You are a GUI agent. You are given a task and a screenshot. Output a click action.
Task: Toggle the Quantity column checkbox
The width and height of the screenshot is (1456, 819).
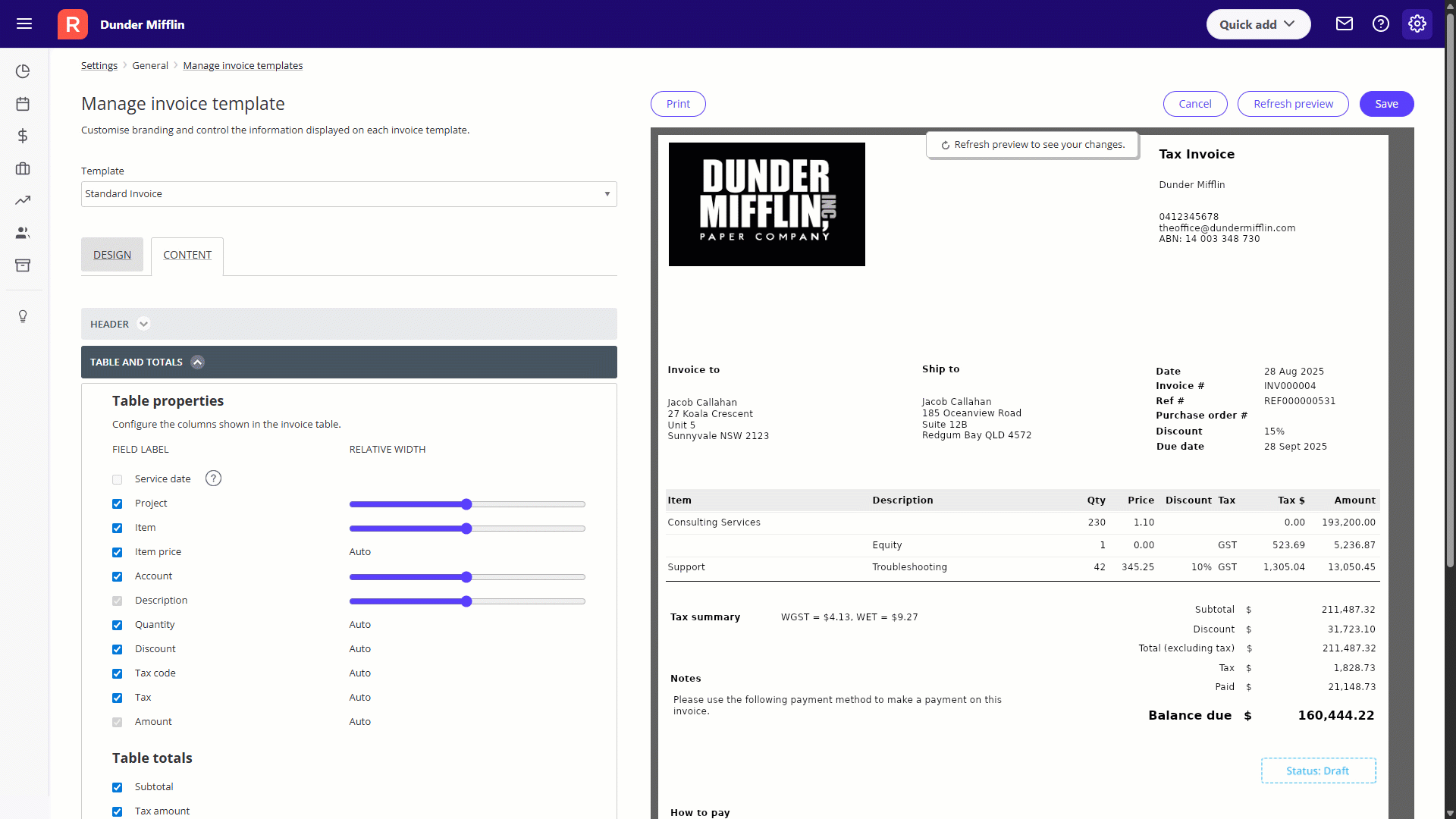tap(117, 625)
